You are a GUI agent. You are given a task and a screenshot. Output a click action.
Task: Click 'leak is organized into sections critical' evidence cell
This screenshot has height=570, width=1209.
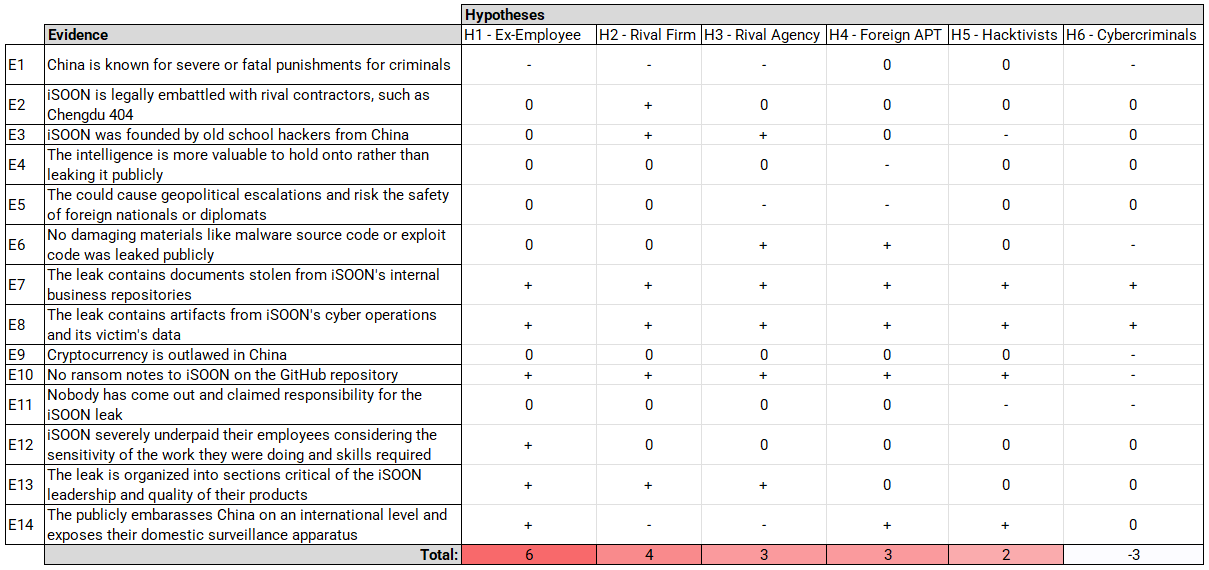pyautogui.click(x=253, y=485)
